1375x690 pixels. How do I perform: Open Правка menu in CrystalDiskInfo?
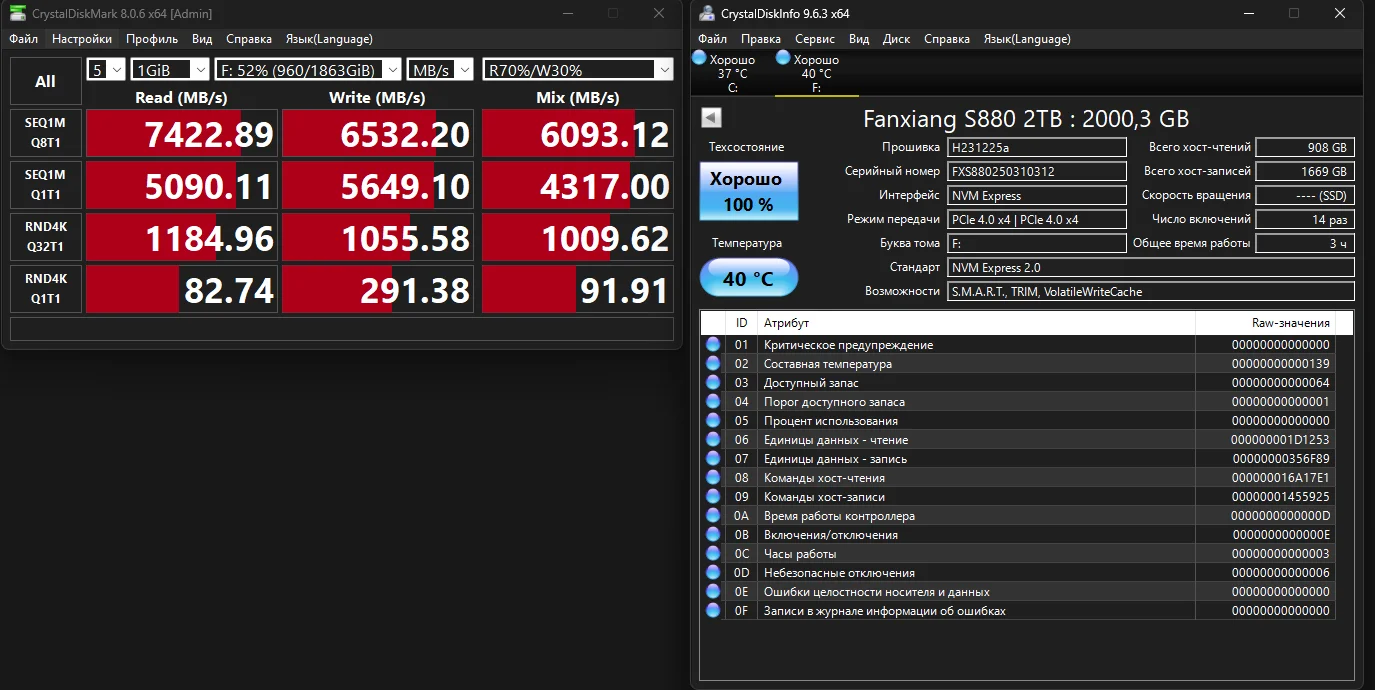(x=761, y=39)
